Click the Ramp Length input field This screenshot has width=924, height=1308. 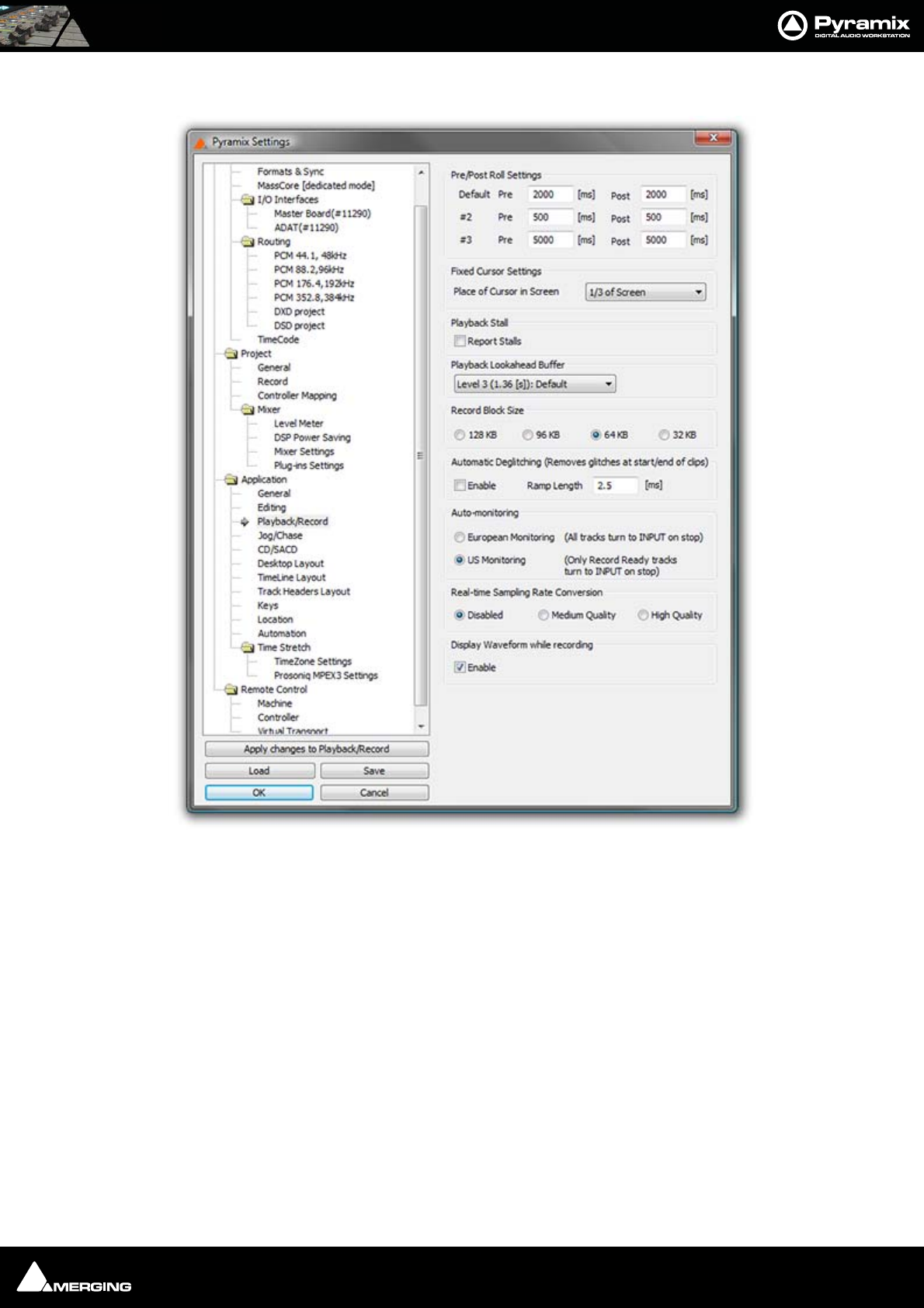(x=616, y=485)
